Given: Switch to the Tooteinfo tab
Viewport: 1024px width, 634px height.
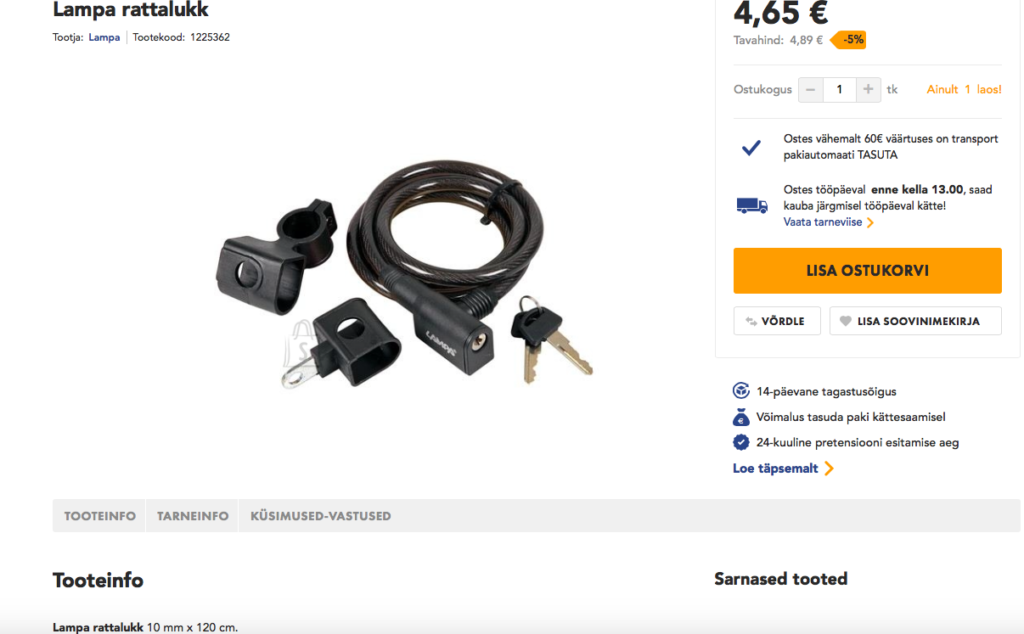Looking at the screenshot, I should [x=99, y=516].
